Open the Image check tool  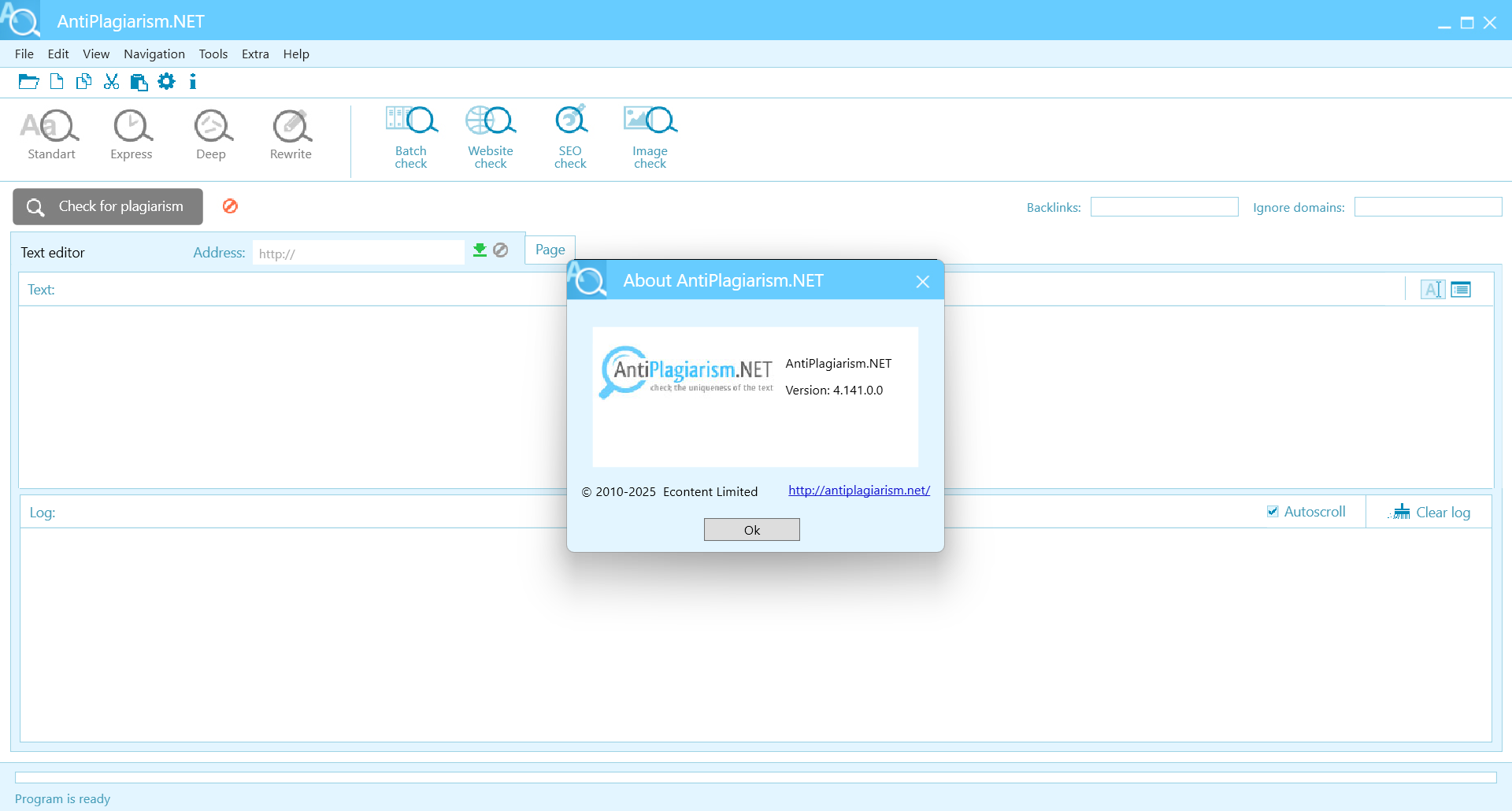click(650, 137)
